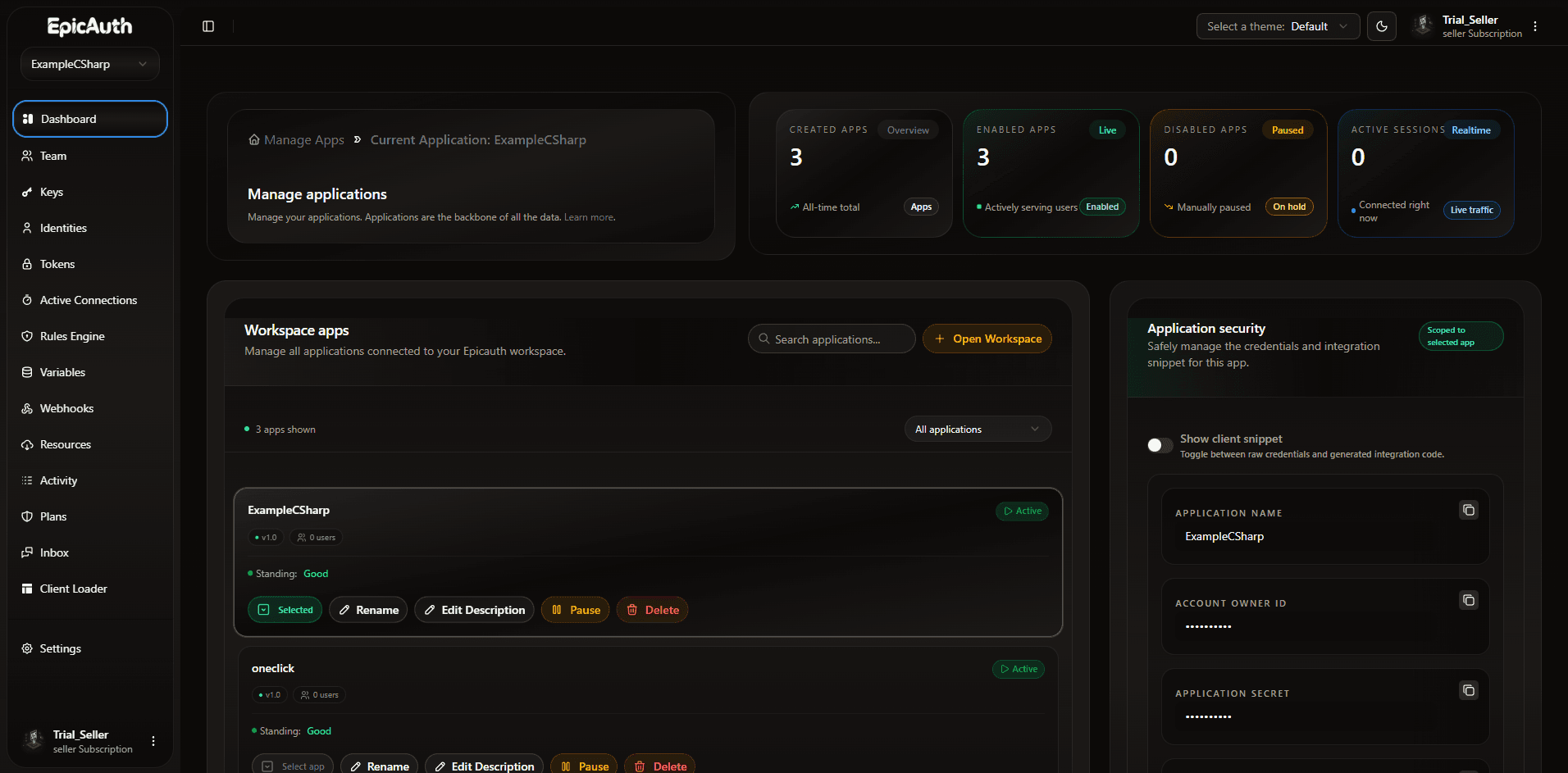The image size is (1568, 773).
Task: Check Select app for oneclick
Action: click(293, 766)
